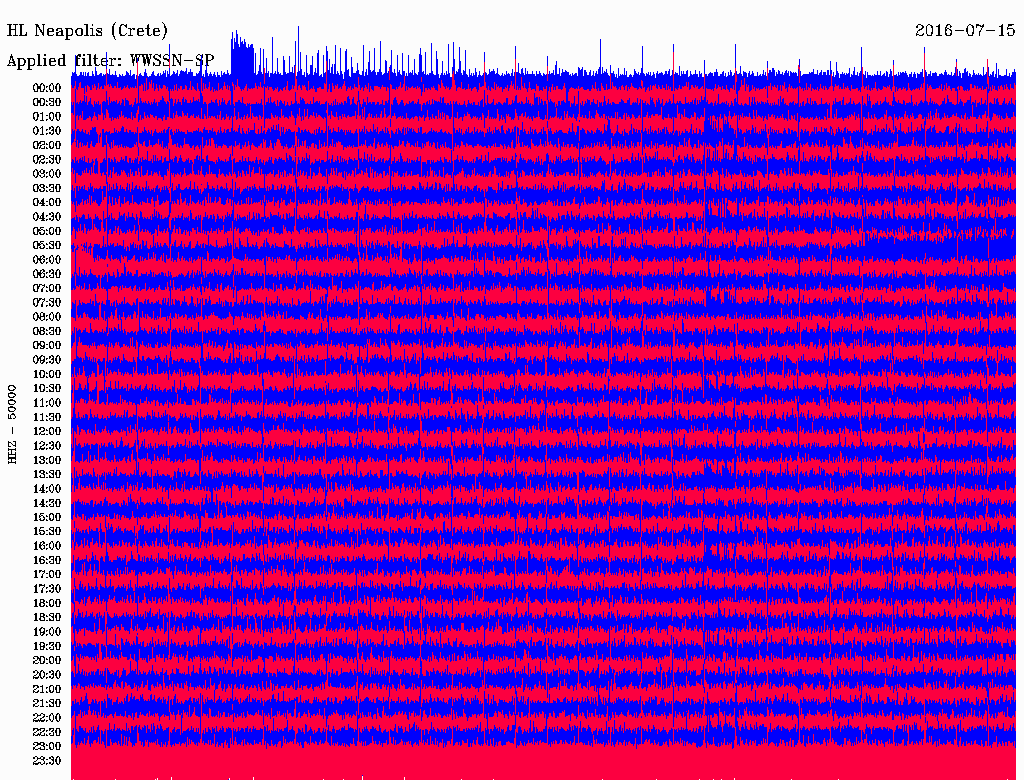Click the 05:00 time label
1024x780 pixels.
pyautogui.click(x=47, y=231)
